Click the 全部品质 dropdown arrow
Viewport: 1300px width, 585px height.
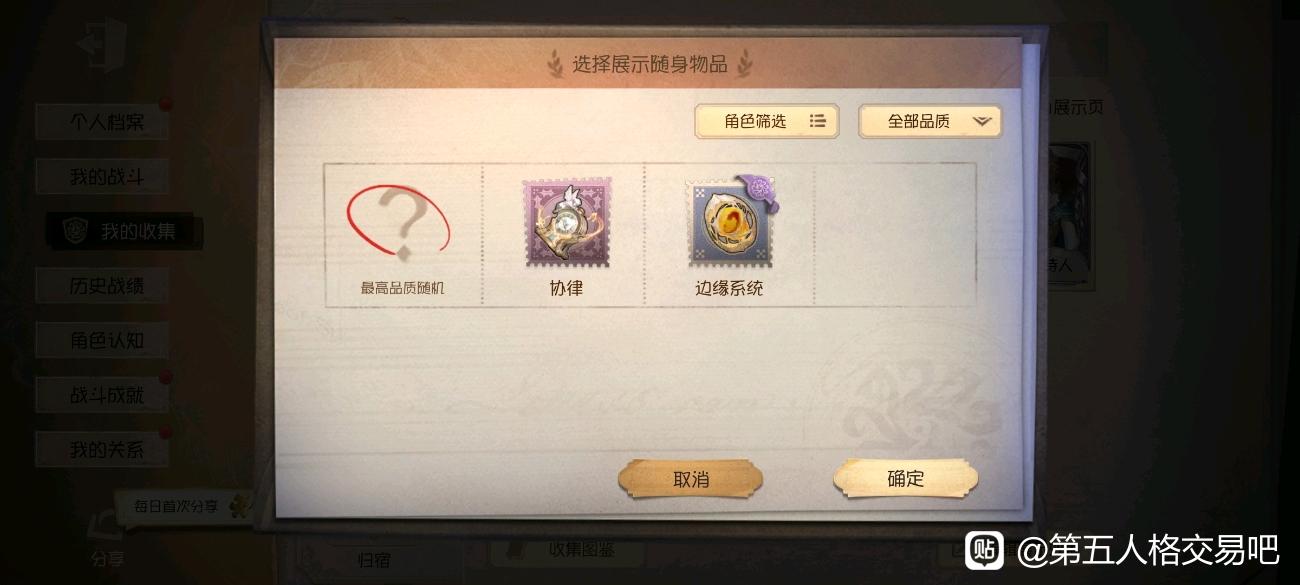(981, 121)
